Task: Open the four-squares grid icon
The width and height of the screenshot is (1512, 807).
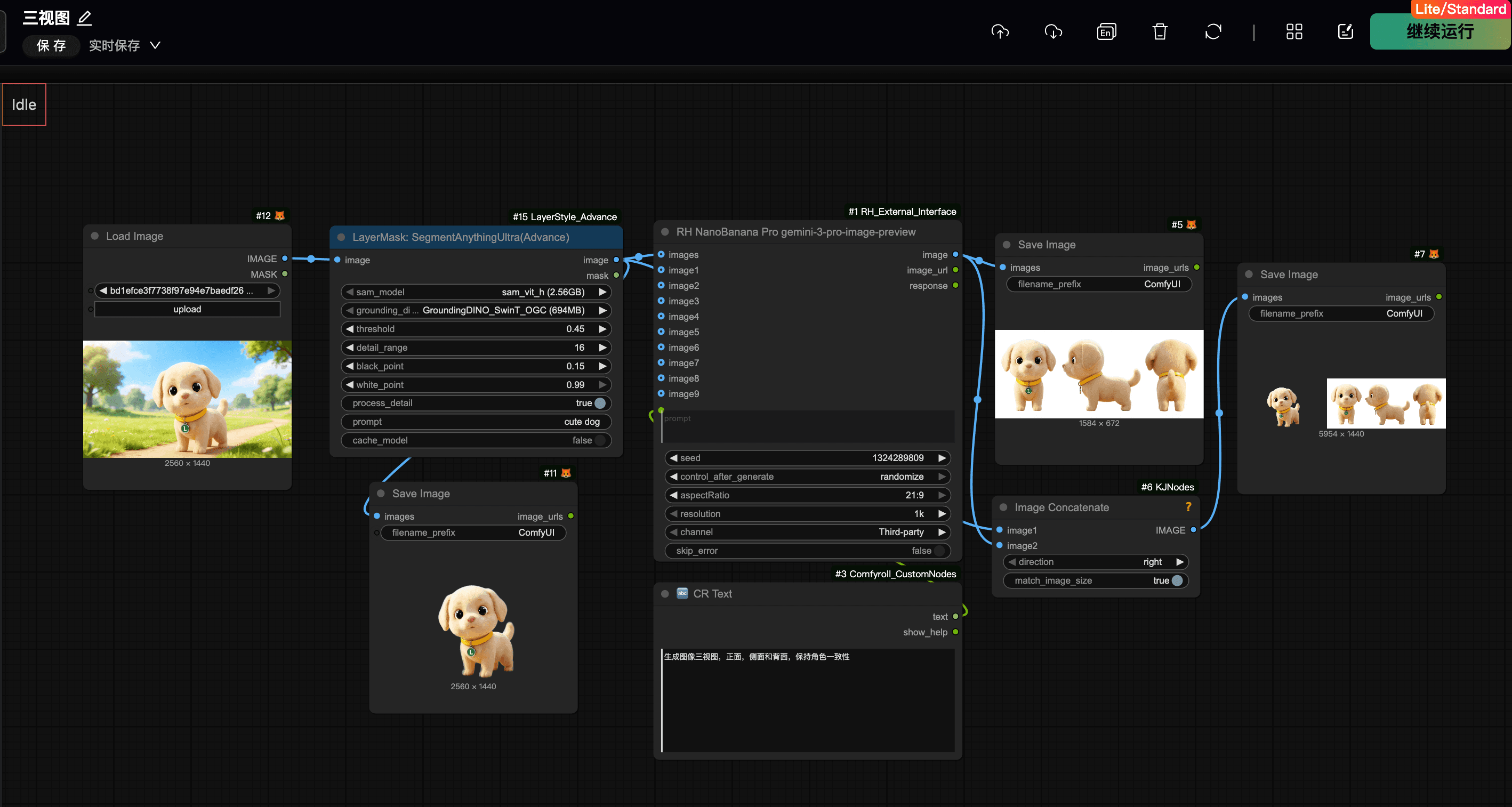Action: click(1294, 31)
